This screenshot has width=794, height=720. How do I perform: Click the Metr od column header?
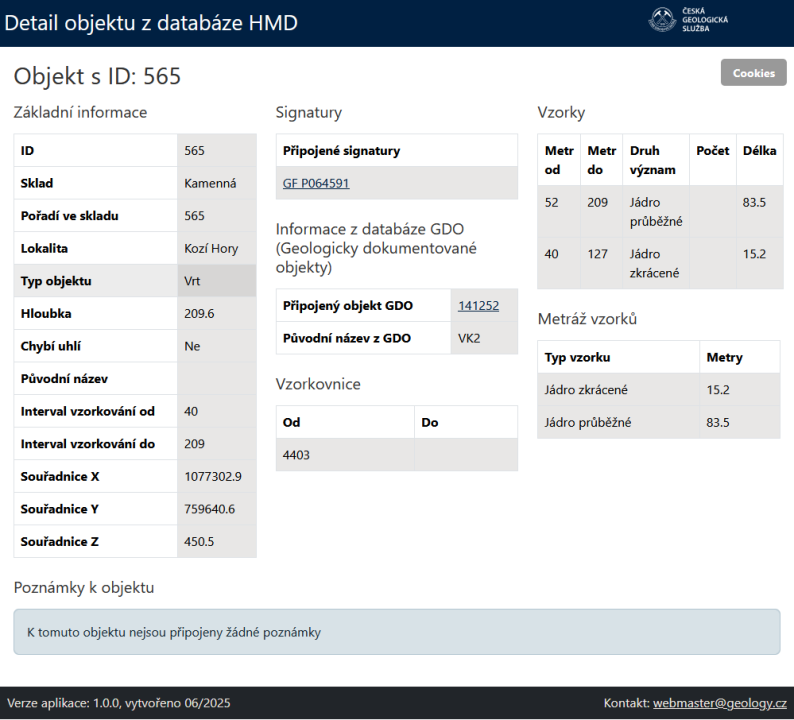click(x=558, y=160)
